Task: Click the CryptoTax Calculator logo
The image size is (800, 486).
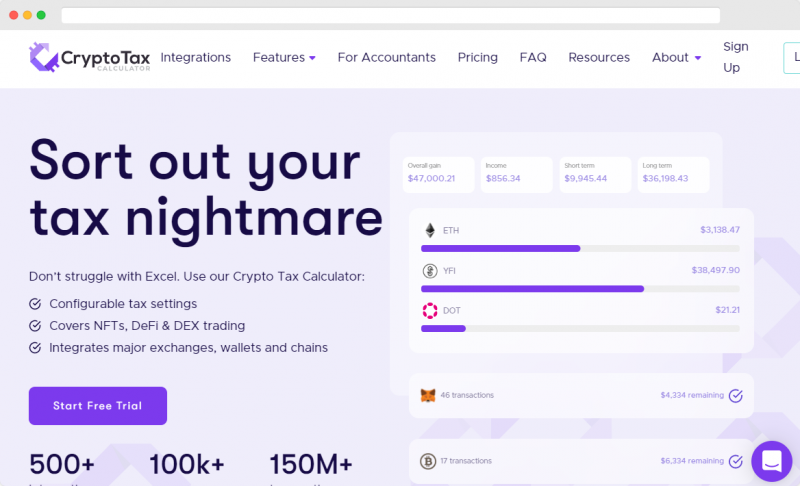Action: tap(90, 57)
